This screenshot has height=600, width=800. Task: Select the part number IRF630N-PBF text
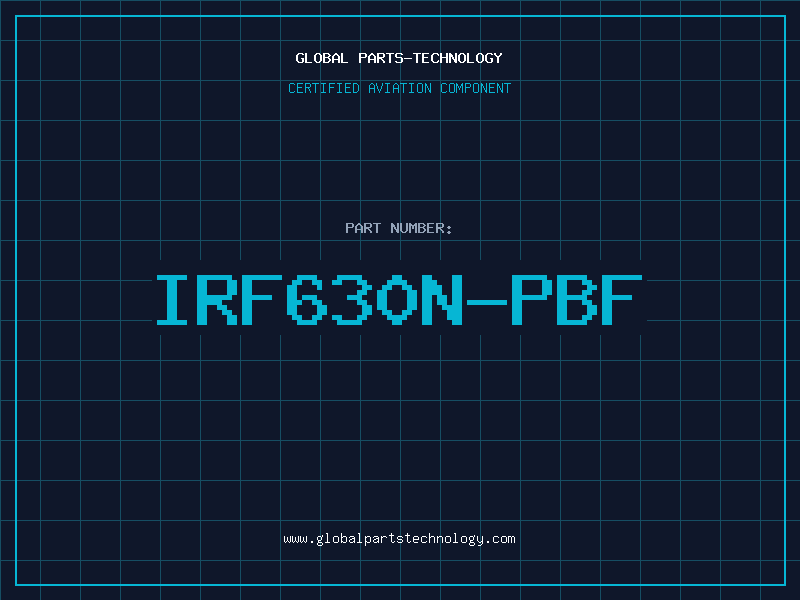(x=399, y=300)
